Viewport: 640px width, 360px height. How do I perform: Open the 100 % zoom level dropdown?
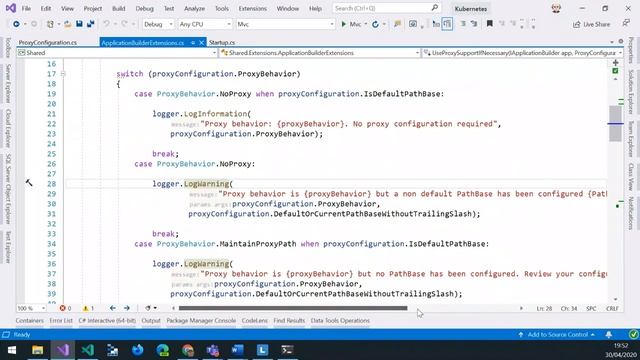click(x=31, y=308)
